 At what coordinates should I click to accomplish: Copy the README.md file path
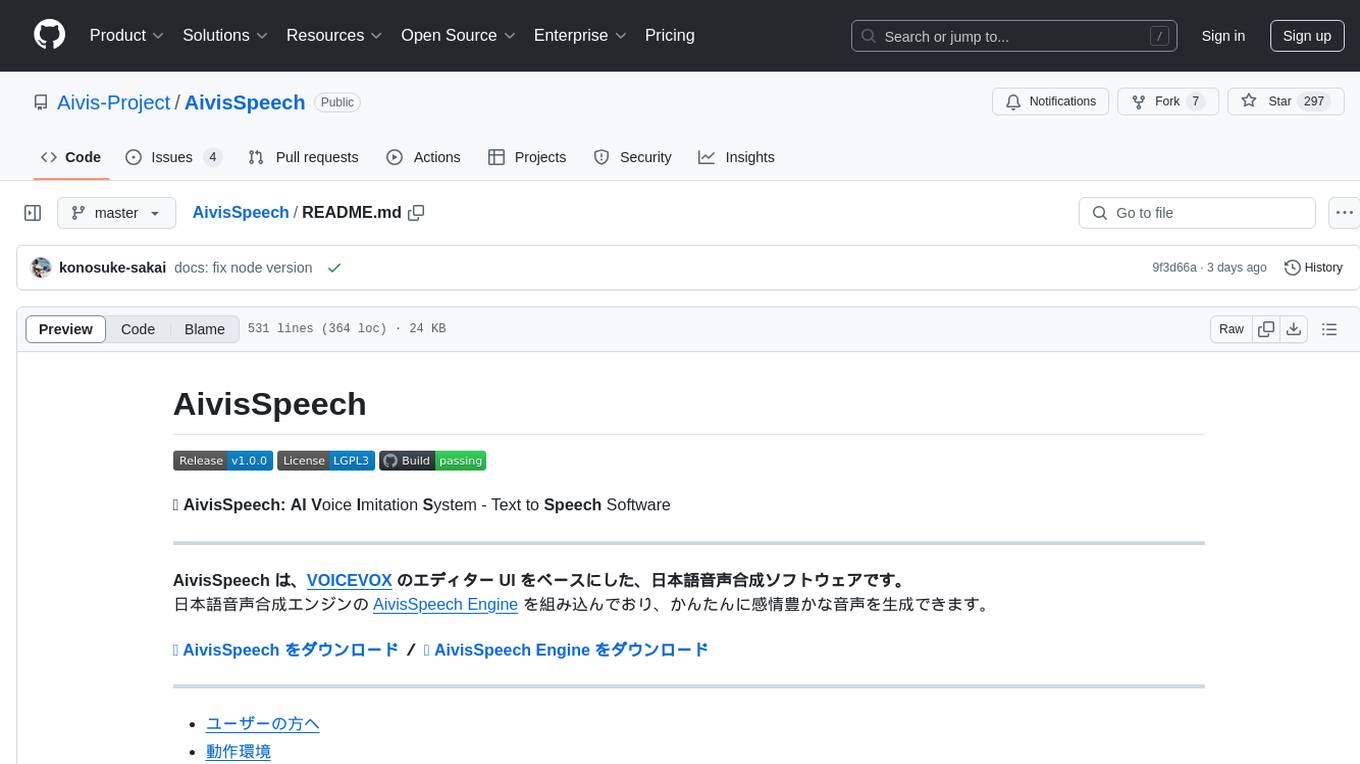tap(416, 212)
